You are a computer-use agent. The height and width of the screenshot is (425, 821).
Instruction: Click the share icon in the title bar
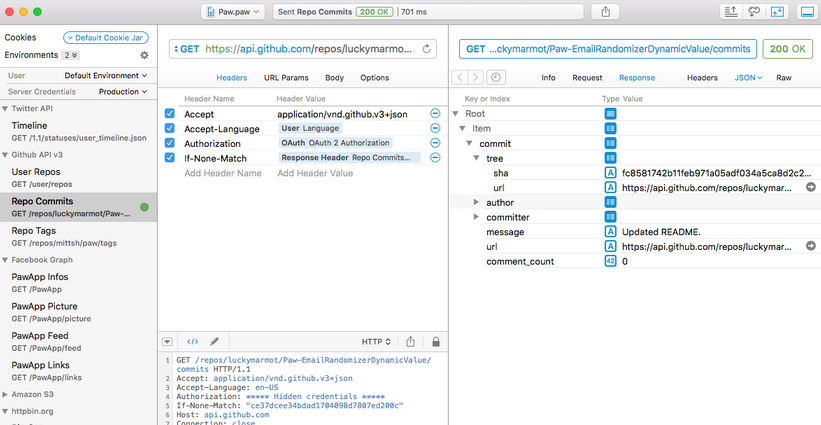point(605,12)
